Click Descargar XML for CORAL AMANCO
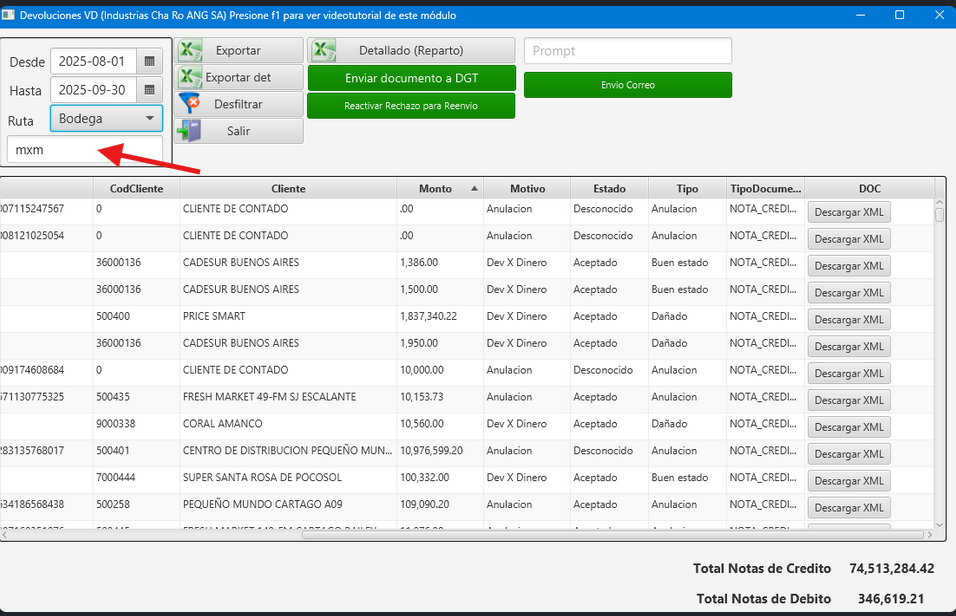 click(x=848, y=427)
